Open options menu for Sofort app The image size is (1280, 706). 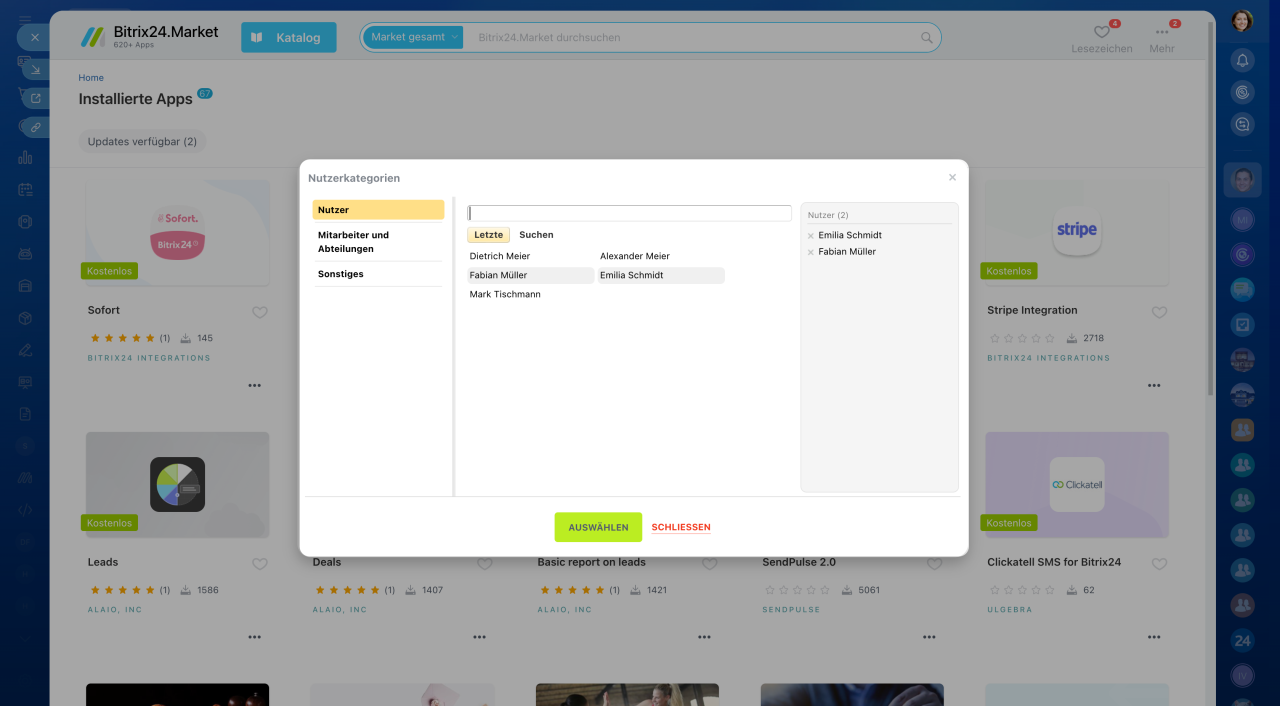coord(255,385)
